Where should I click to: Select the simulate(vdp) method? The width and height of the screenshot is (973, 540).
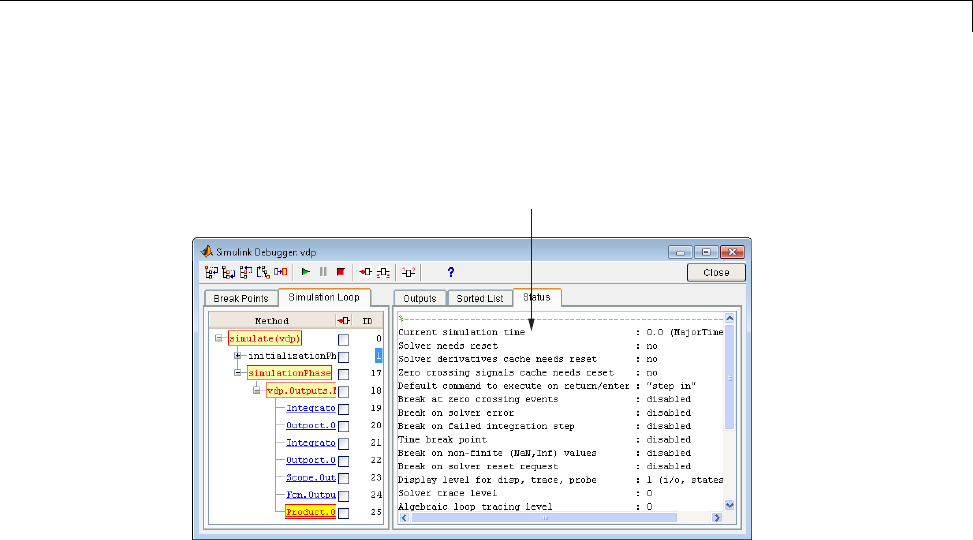265,338
